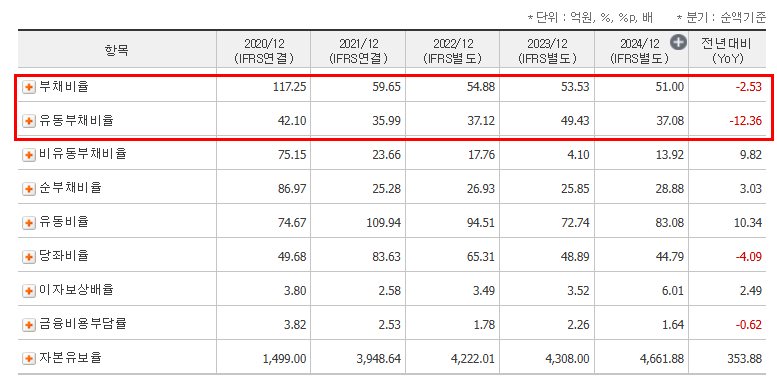Click the 금융비용부담률 row label
This screenshot has height=387, width=777.
82,324
